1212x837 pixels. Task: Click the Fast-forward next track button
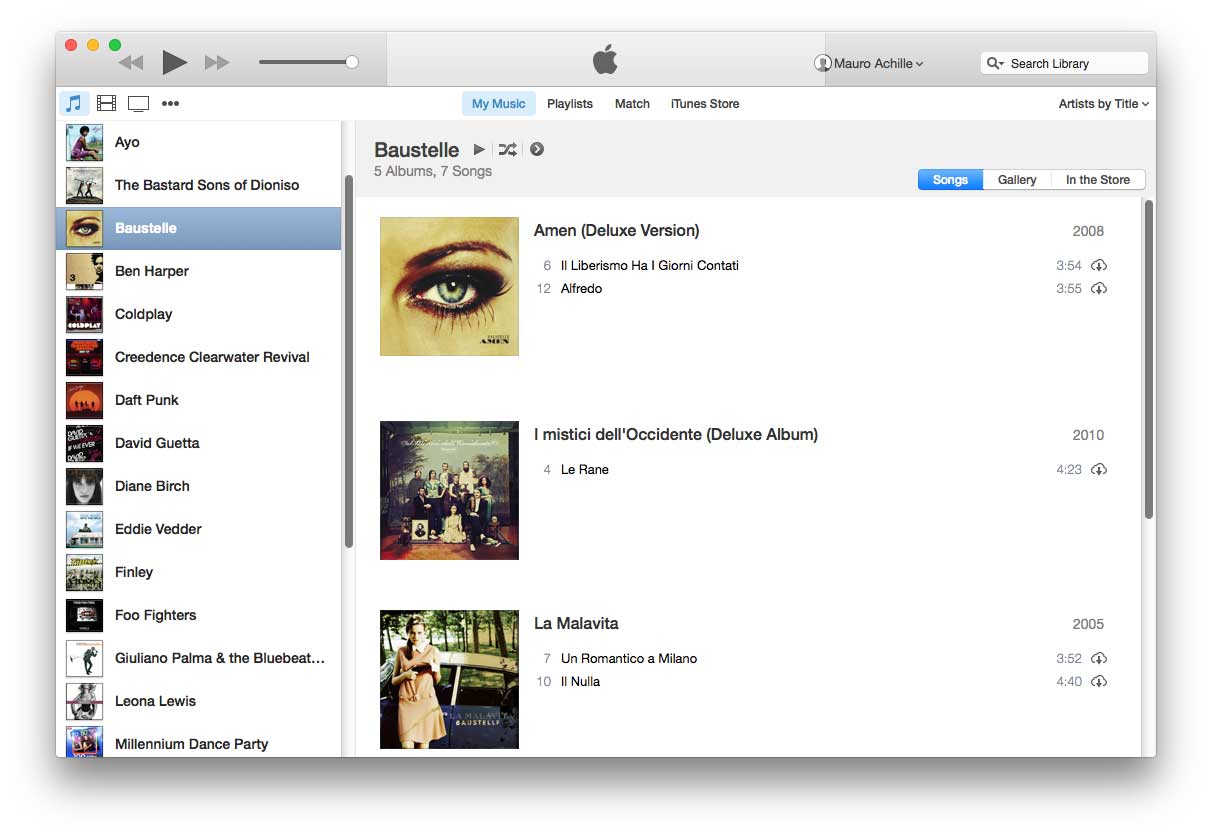(x=217, y=63)
